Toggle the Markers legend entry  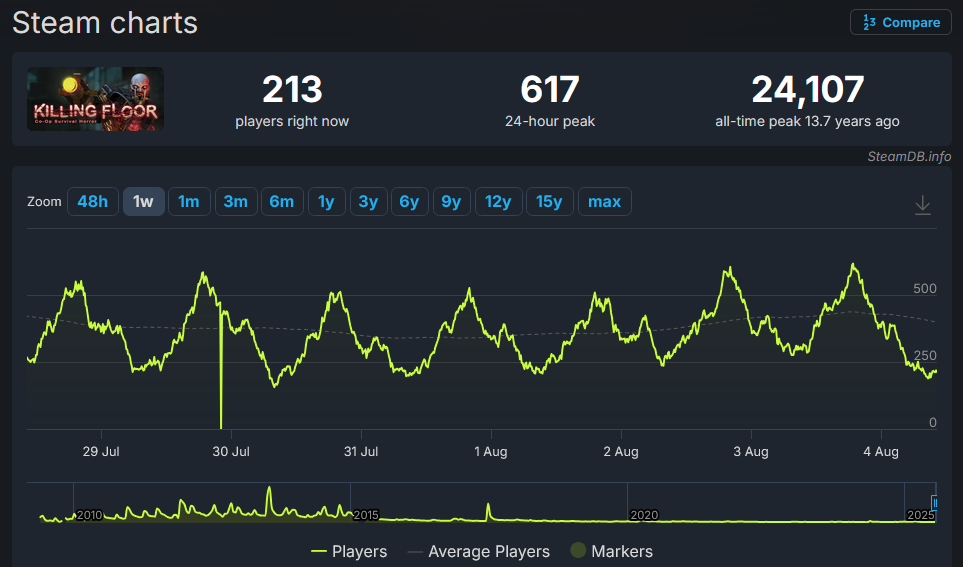pyautogui.click(x=612, y=551)
